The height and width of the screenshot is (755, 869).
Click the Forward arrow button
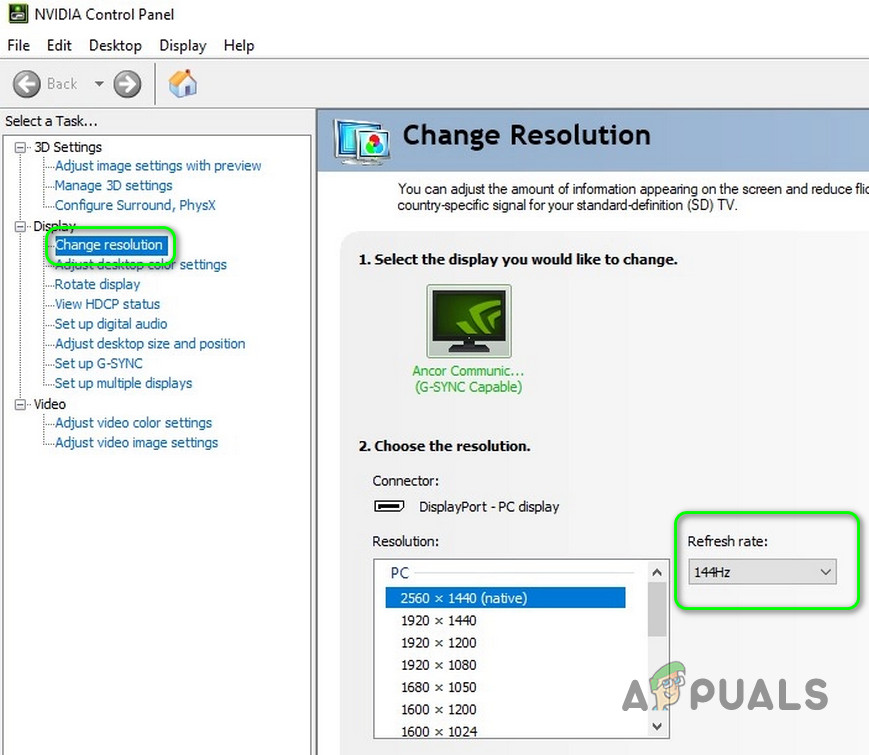point(127,84)
